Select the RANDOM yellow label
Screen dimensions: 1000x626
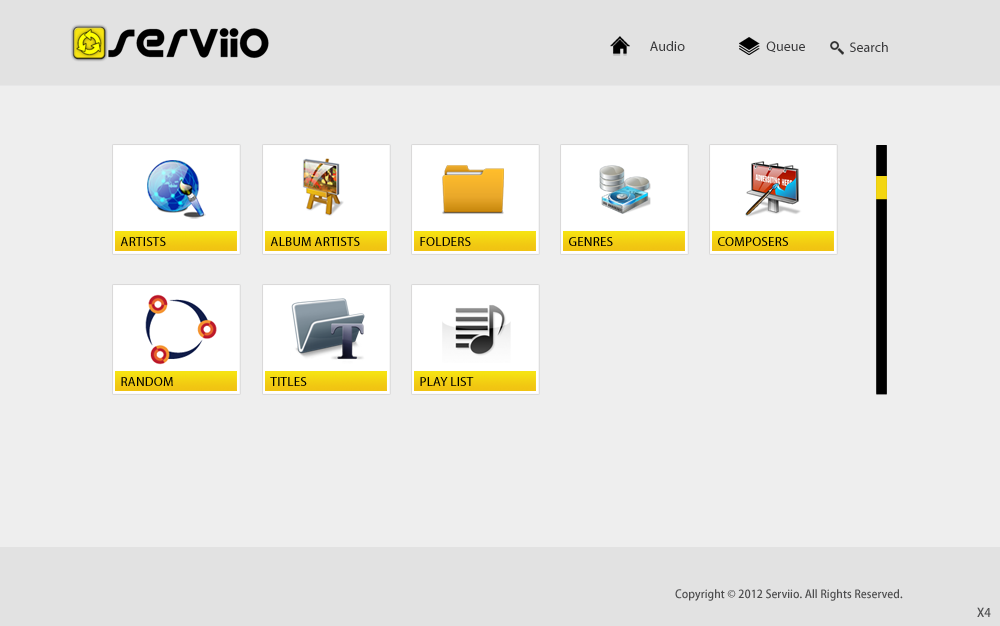pos(176,381)
